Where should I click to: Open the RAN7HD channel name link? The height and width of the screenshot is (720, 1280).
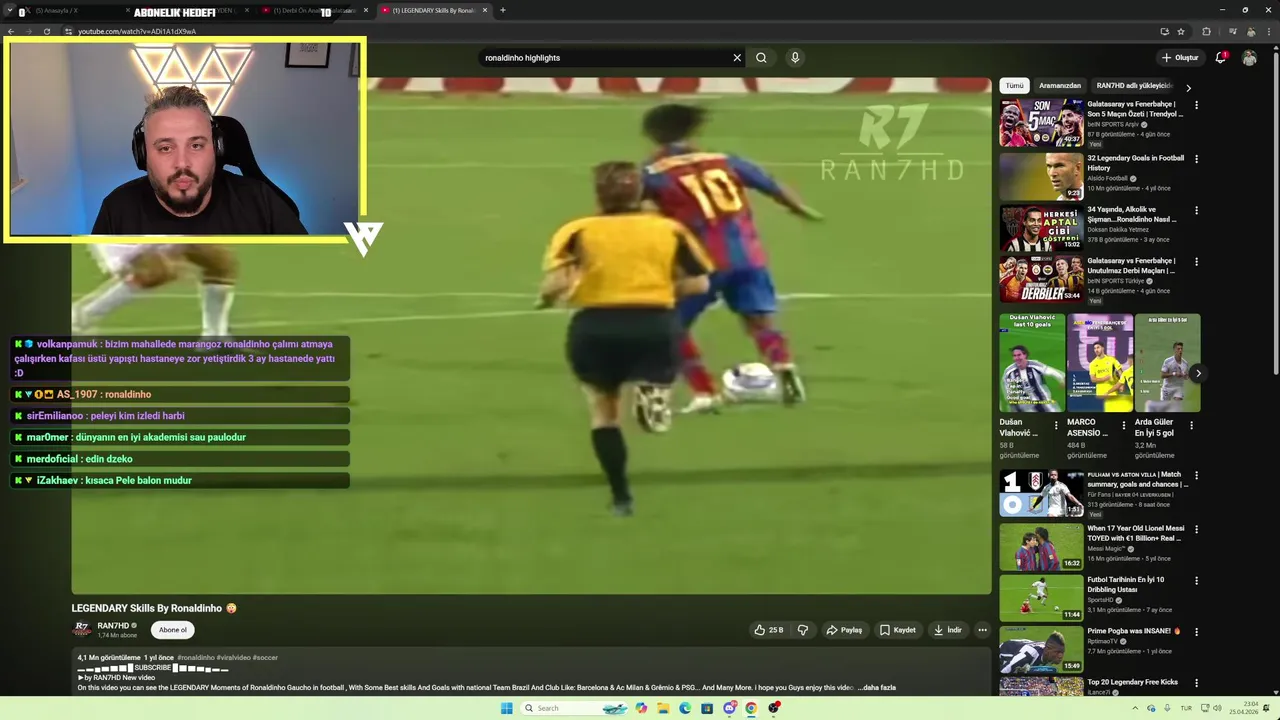click(x=113, y=626)
